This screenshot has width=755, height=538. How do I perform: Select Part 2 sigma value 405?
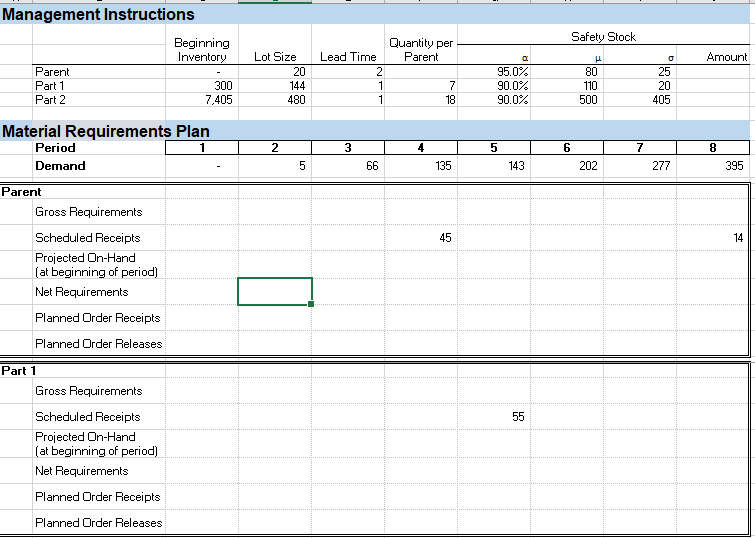(661, 100)
